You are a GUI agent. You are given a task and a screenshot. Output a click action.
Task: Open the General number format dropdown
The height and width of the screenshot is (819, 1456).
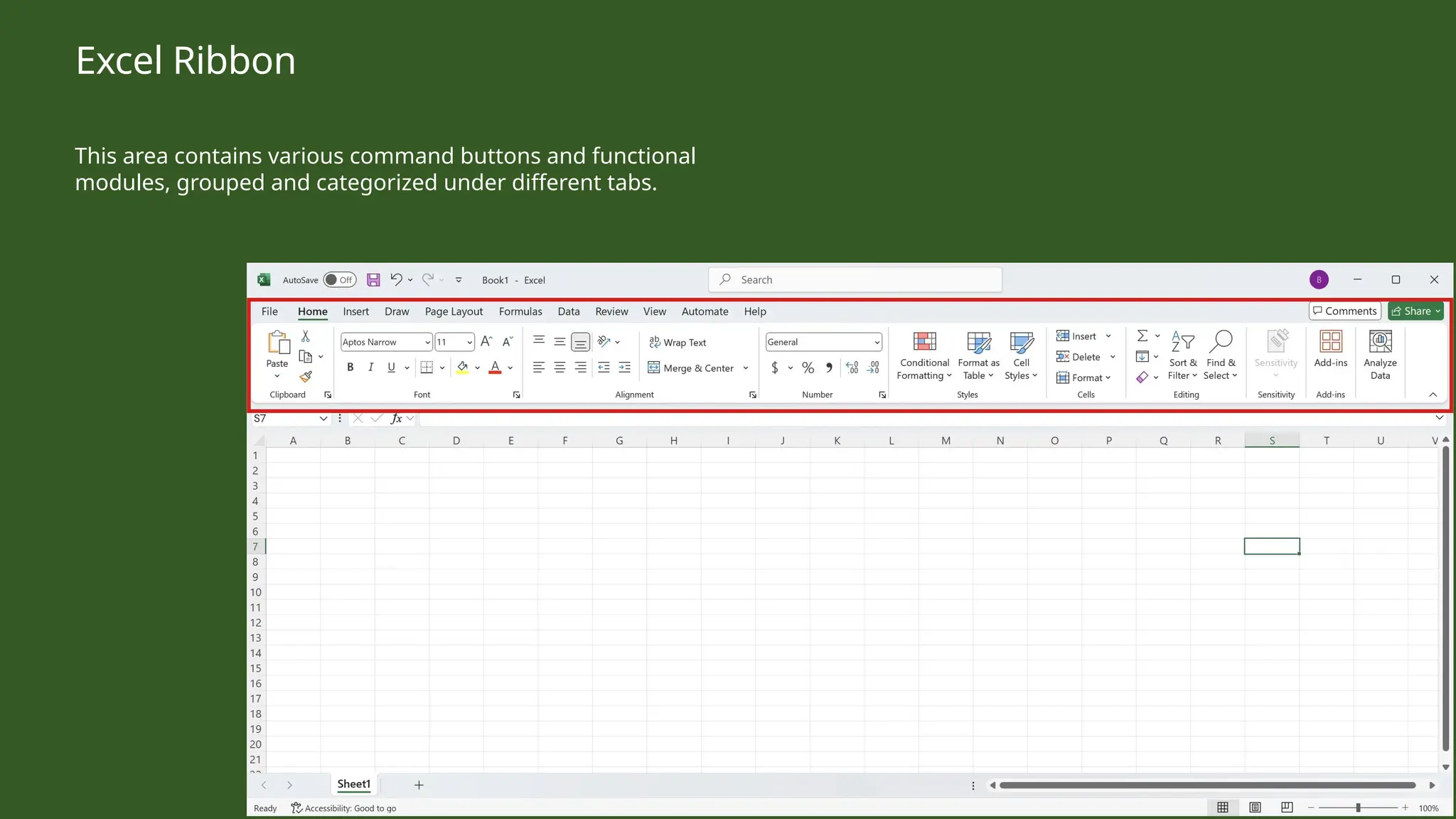pyautogui.click(x=877, y=343)
